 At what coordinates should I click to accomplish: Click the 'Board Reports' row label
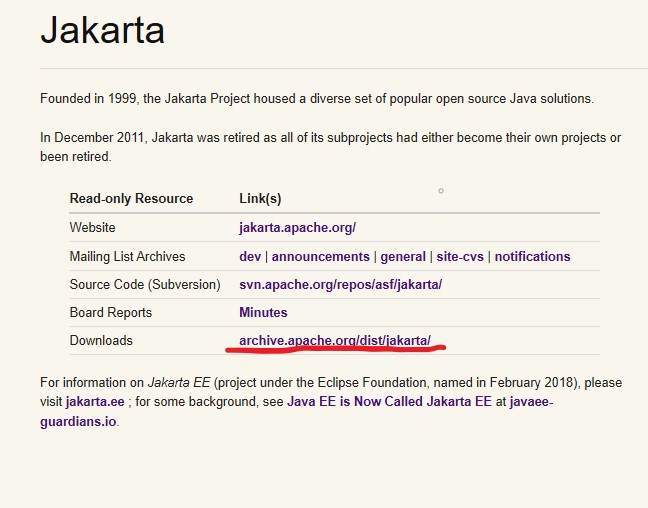pyautogui.click(x=111, y=312)
